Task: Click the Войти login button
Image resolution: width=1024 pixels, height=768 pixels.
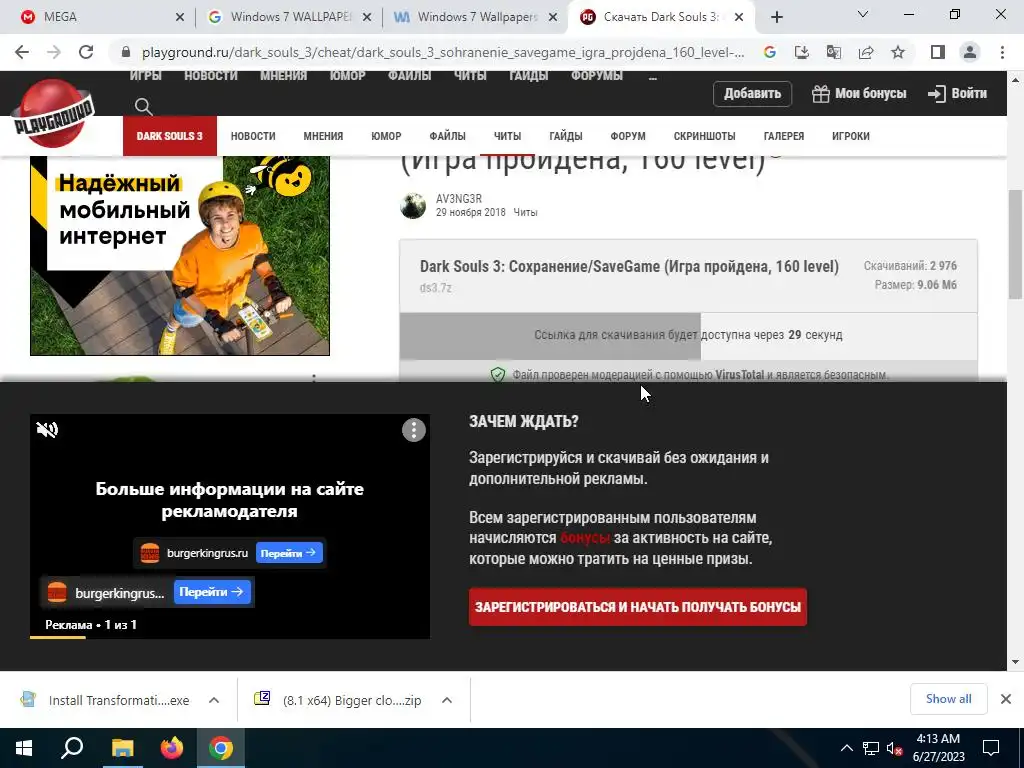Action: click(957, 93)
